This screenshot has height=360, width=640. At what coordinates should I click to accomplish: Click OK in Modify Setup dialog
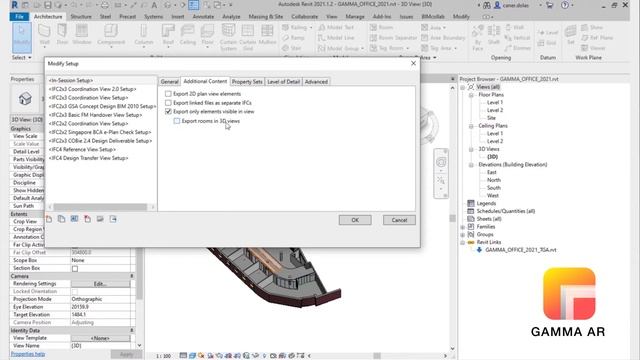point(355,220)
